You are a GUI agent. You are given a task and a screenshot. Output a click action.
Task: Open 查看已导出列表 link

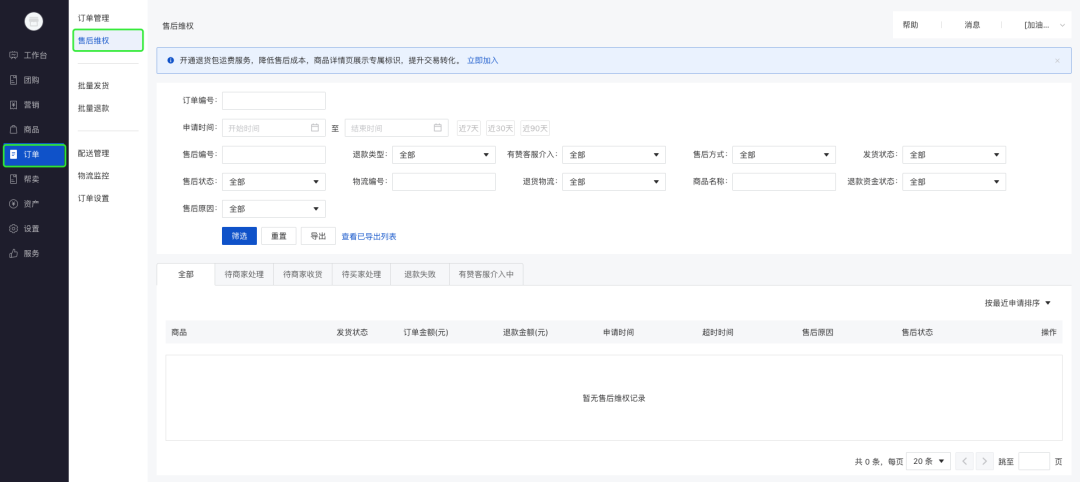(x=368, y=237)
